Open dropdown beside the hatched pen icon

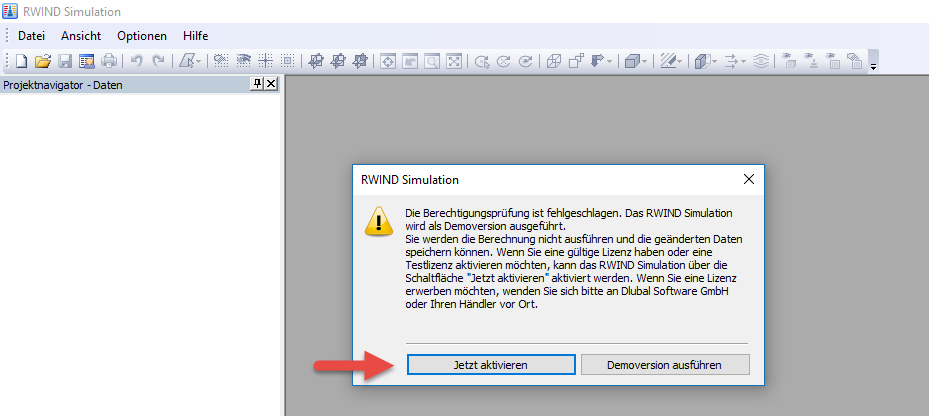coord(680,61)
